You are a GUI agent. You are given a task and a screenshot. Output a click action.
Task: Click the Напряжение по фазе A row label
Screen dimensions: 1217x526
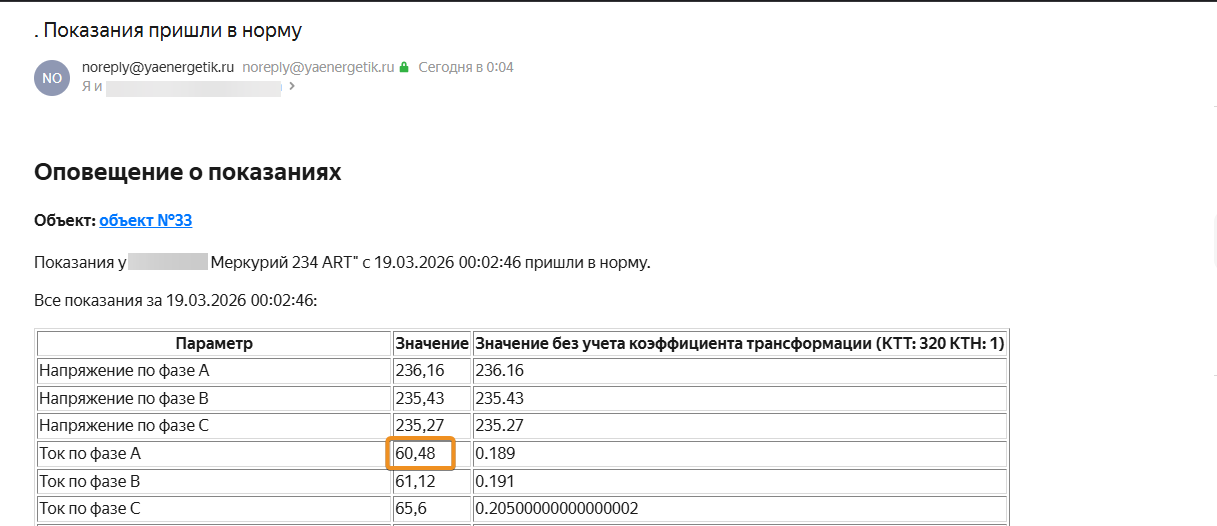(124, 371)
